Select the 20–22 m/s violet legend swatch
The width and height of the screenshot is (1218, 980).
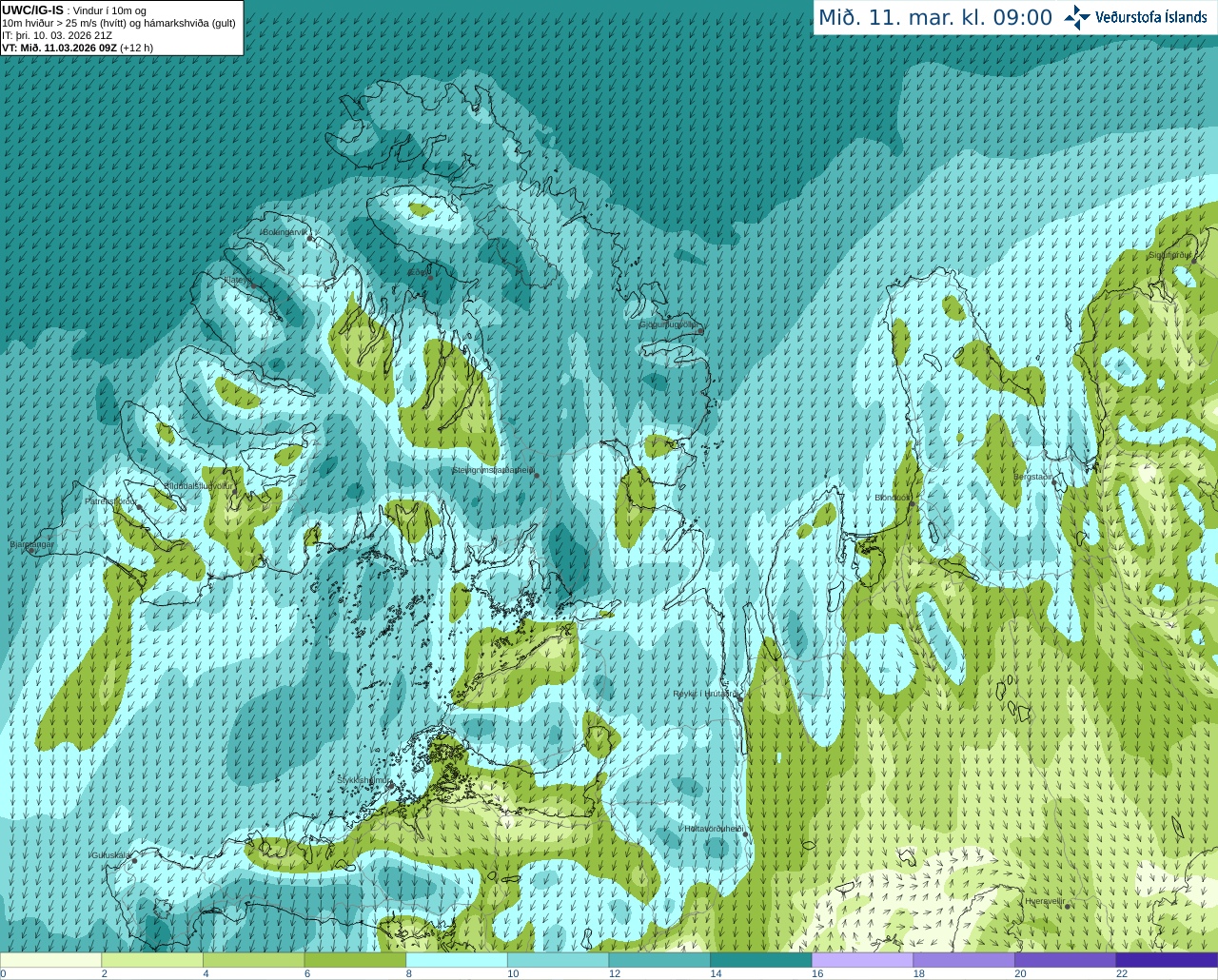pyautogui.click(x=1066, y=960)
